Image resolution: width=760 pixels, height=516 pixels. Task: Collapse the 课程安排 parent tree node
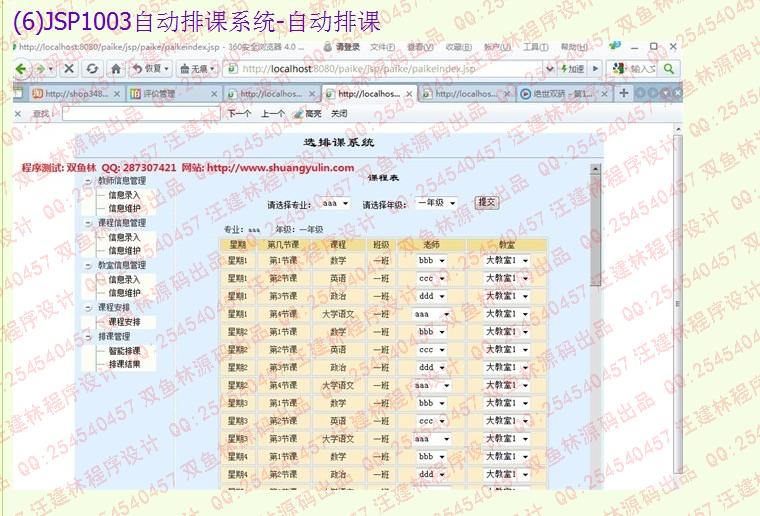point(88,308)
